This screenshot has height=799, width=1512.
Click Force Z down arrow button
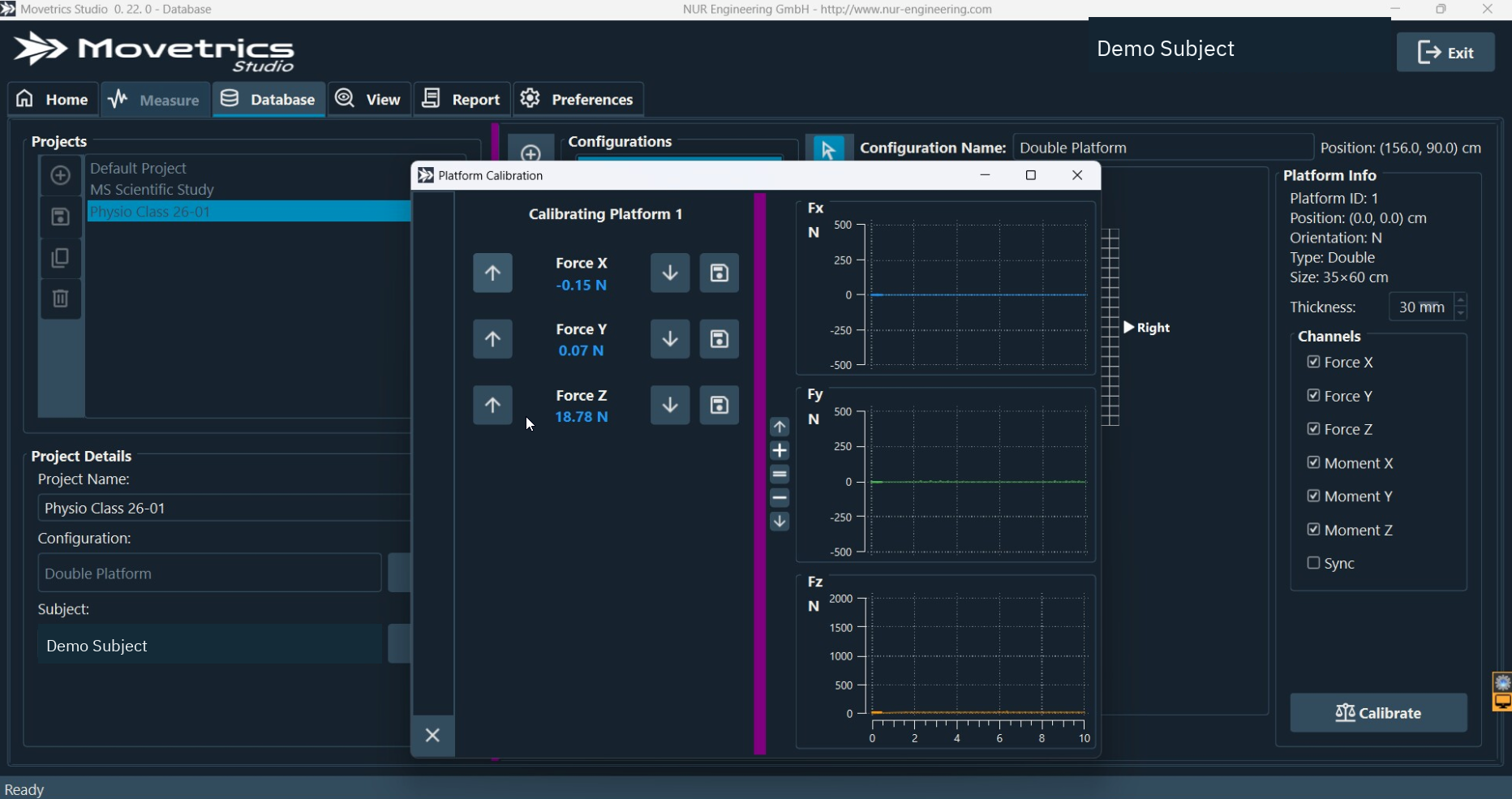coord(670,405)
